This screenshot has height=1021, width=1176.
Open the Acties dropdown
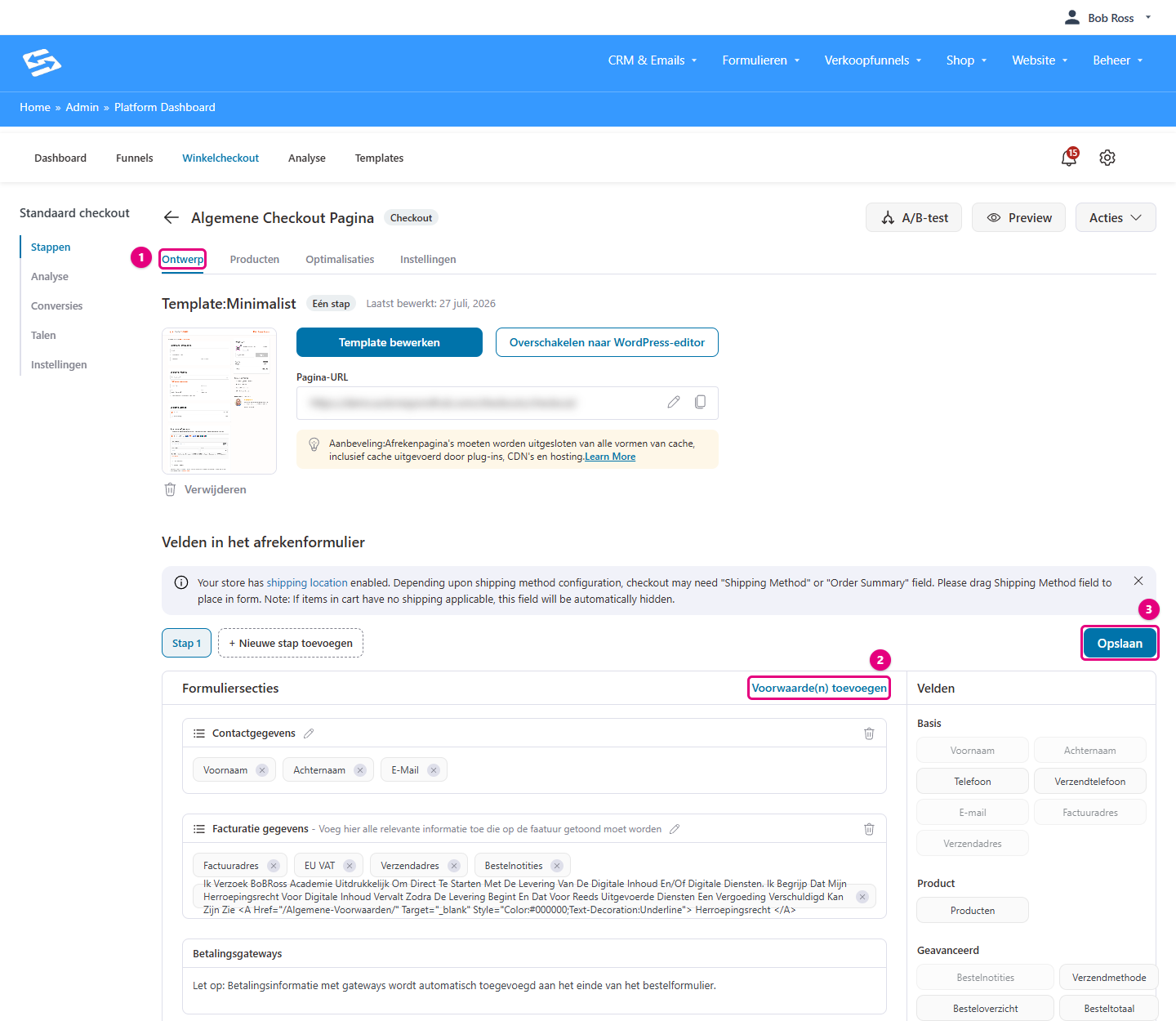point(1116,217)
